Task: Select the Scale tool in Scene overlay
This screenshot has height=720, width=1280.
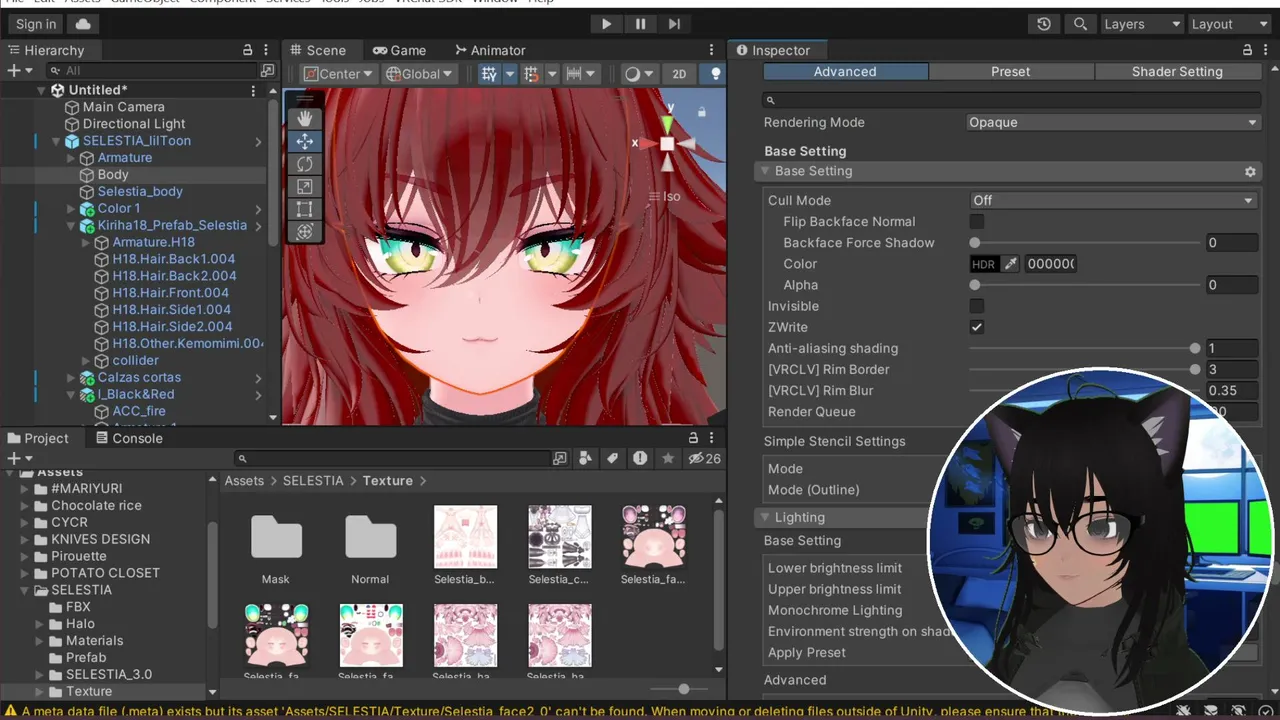Action: click(x=305, y=186)
